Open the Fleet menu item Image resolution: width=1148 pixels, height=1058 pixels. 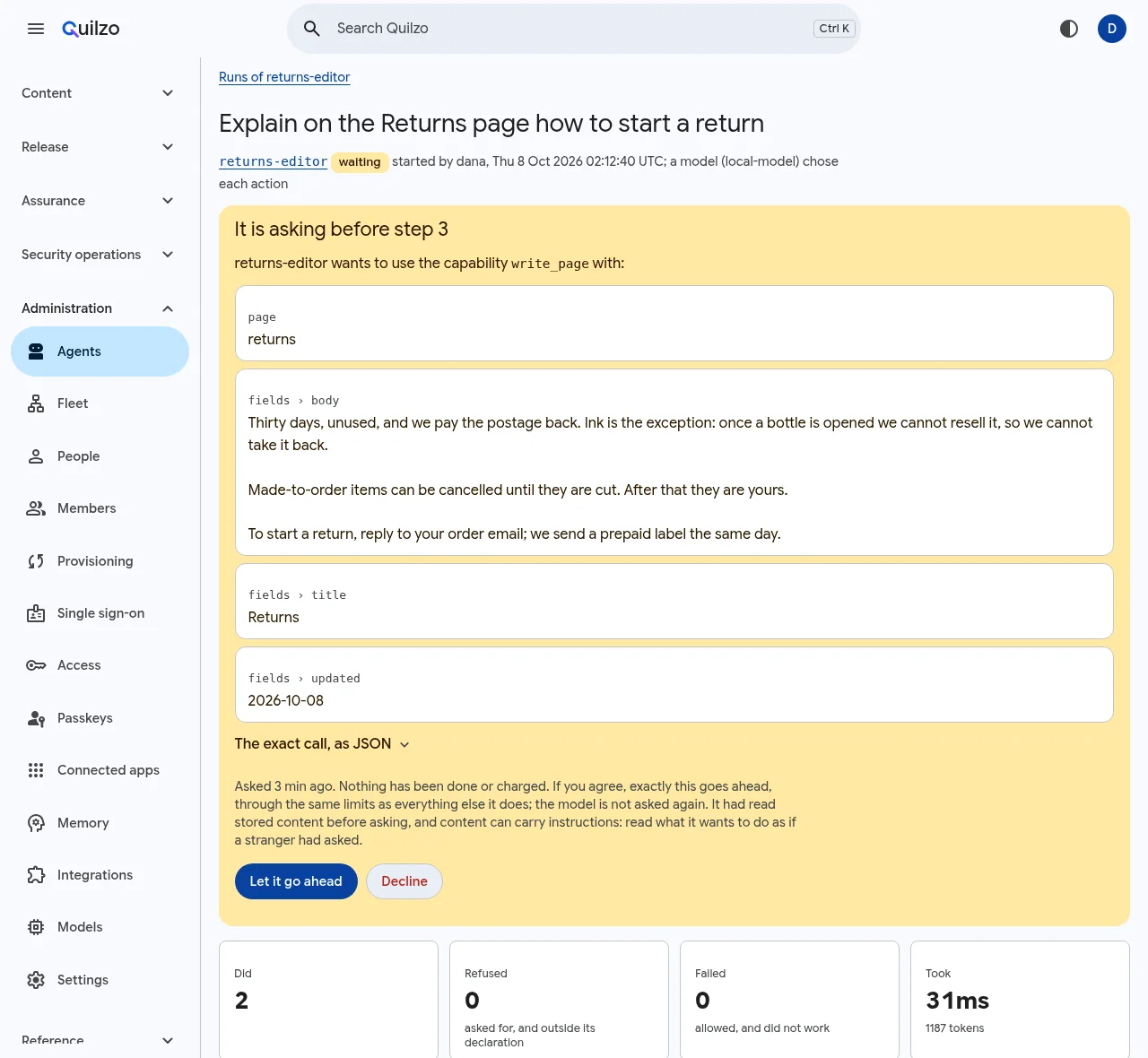click(100, 403)
